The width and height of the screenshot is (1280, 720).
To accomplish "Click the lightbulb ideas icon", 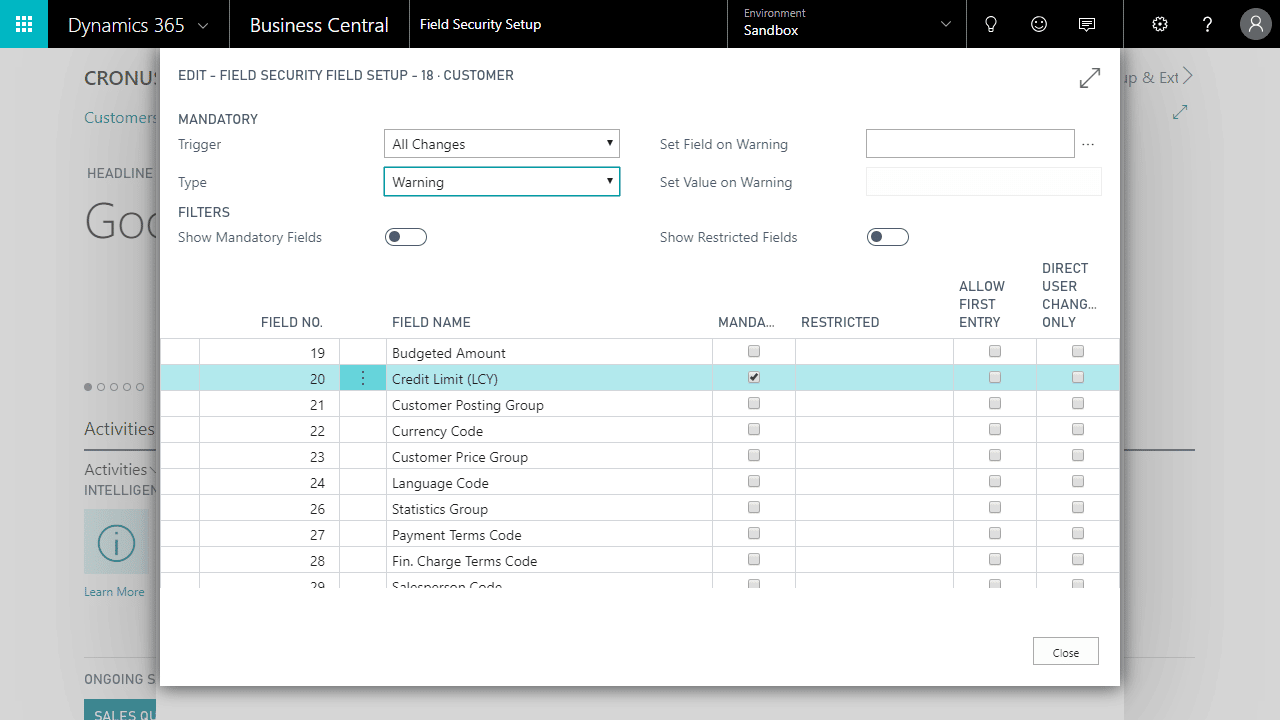I will pos(991,24).
